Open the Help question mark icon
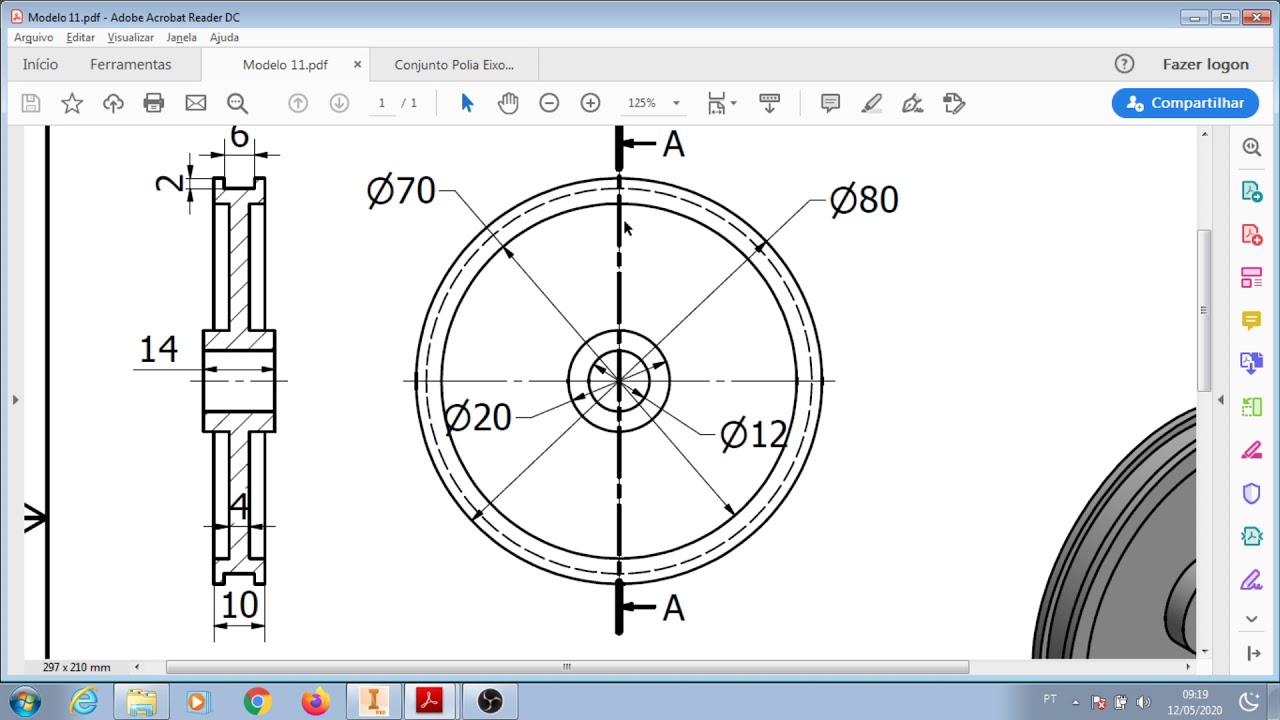The image size is (1280, 720). coord(1124,64)
